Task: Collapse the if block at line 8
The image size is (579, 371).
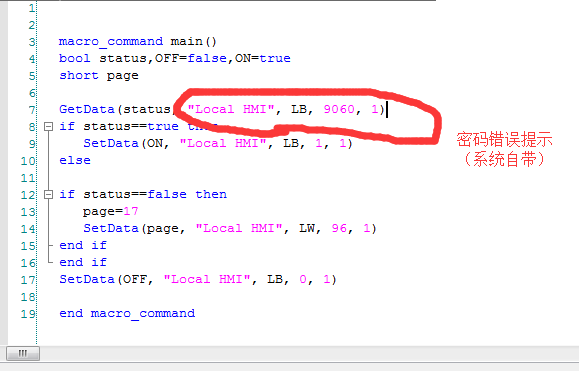Action: [48, 127]
